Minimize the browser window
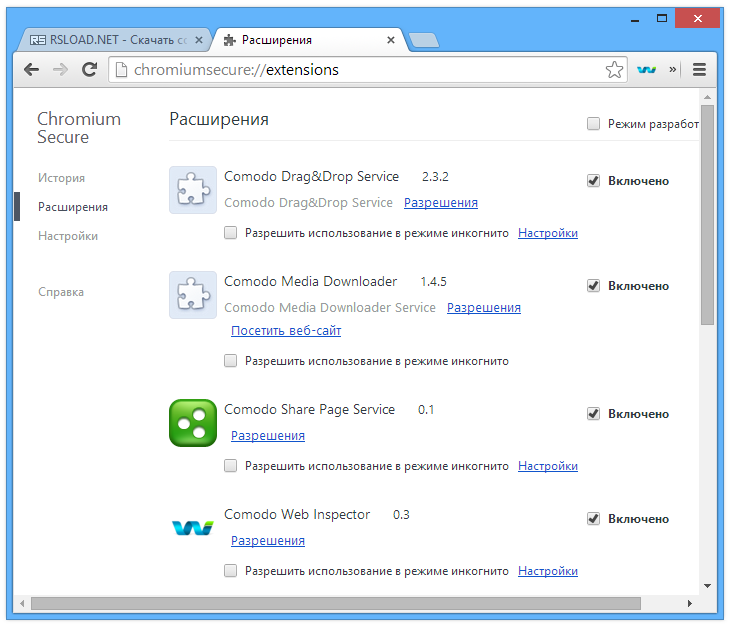Screen dimensions: 735x633 (635, 19)
